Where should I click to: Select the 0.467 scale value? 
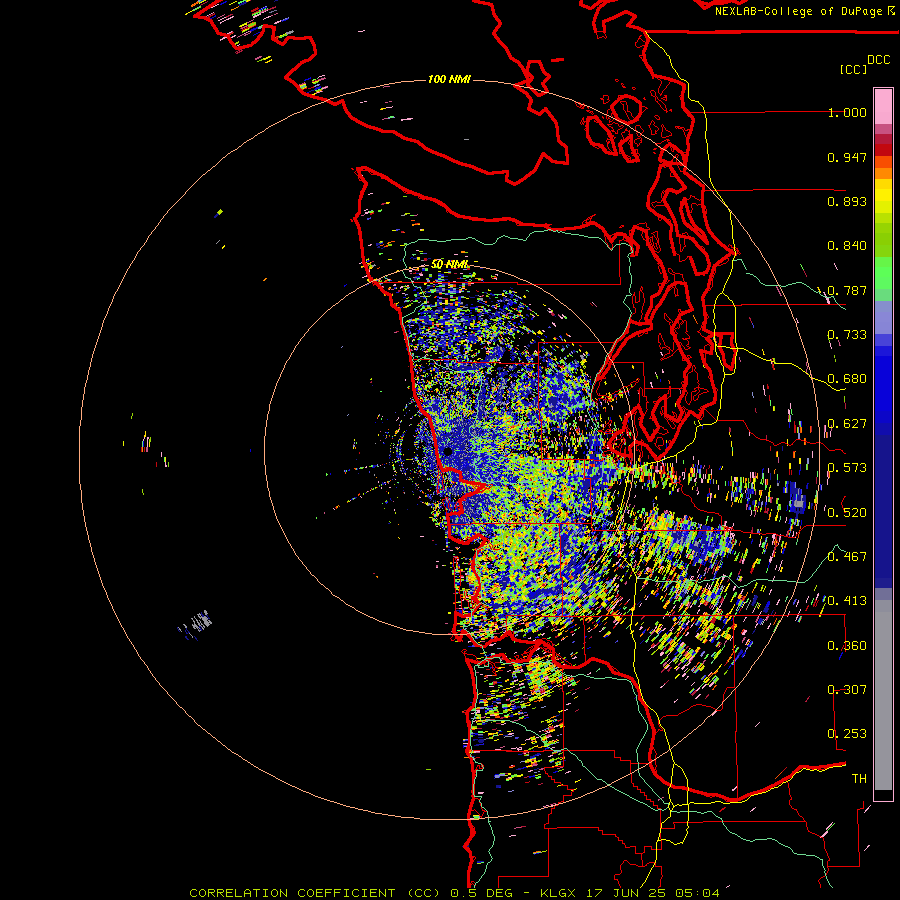[847, 557]
